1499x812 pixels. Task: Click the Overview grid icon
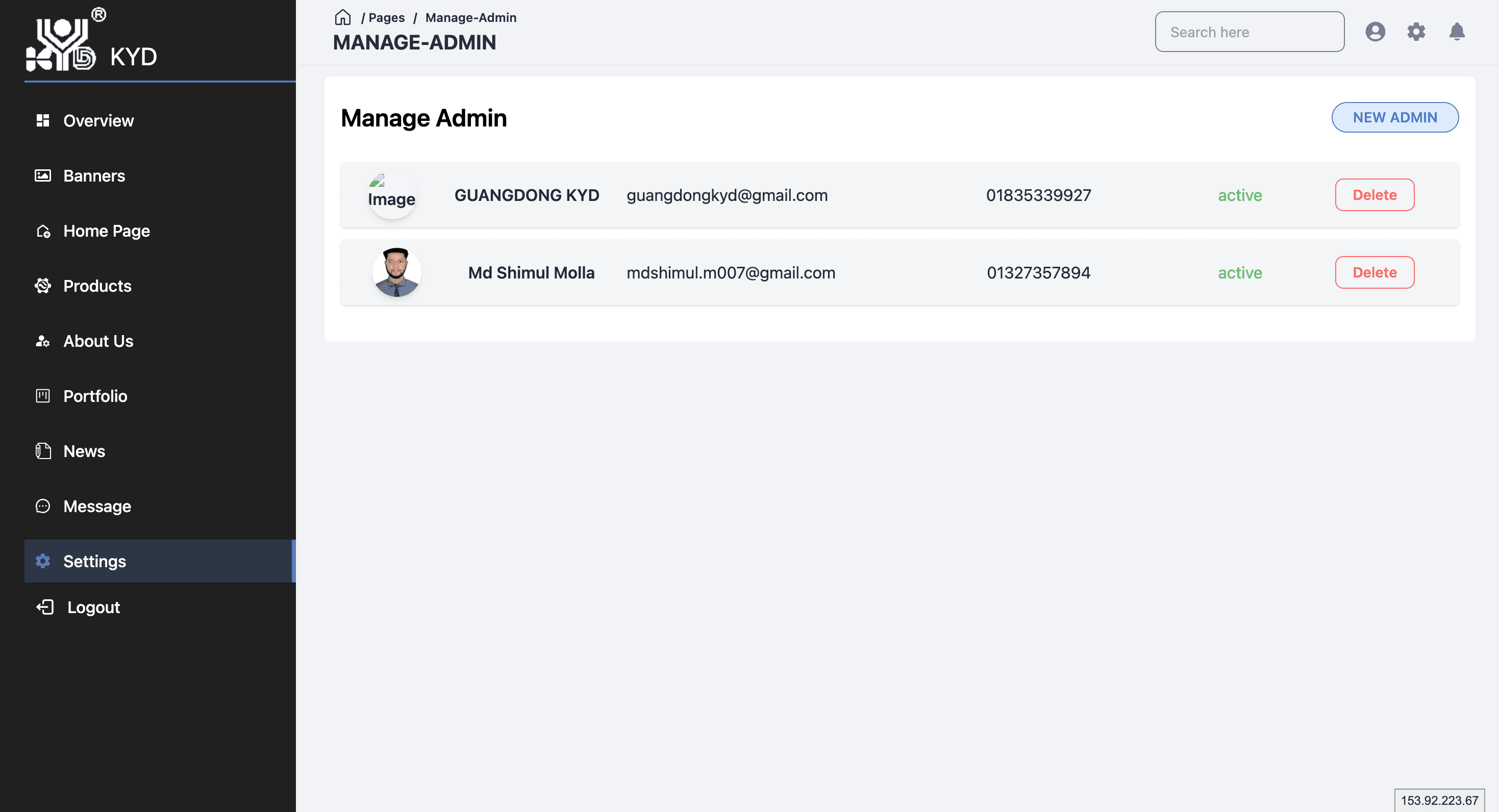(42, 120)
